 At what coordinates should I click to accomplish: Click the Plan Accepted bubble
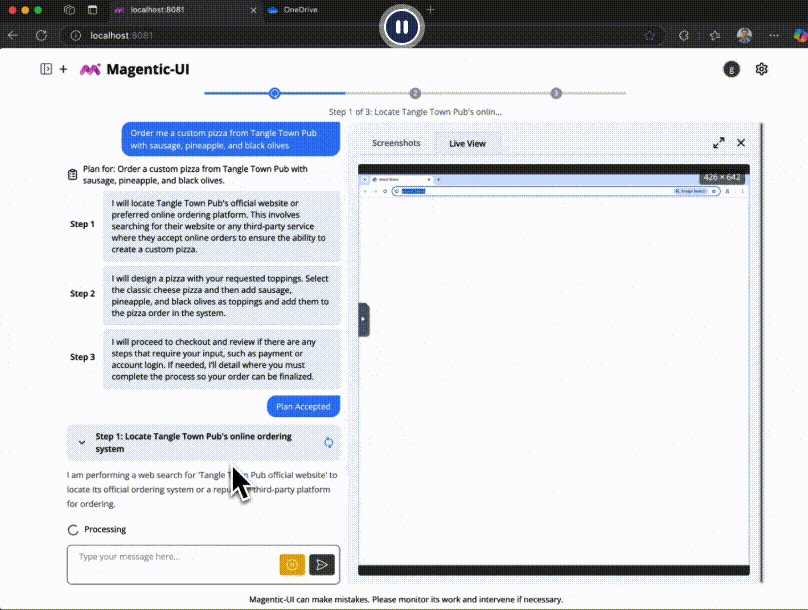tap(303, 406)
